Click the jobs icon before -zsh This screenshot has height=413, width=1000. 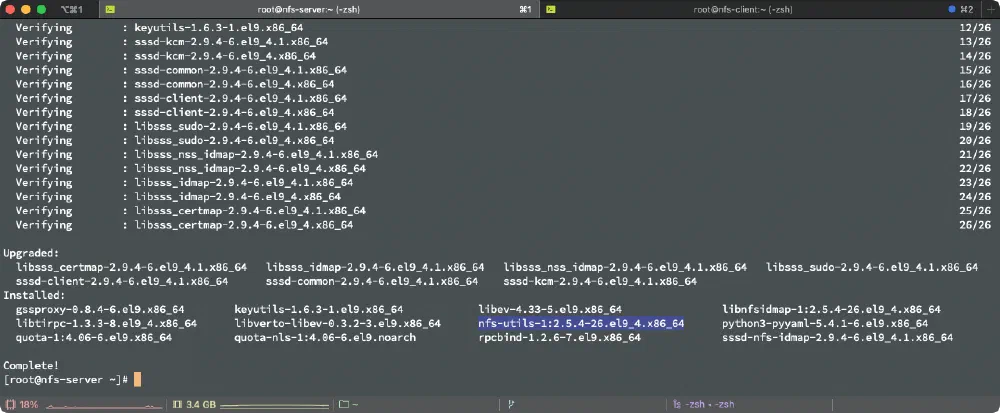pos(677,404)
